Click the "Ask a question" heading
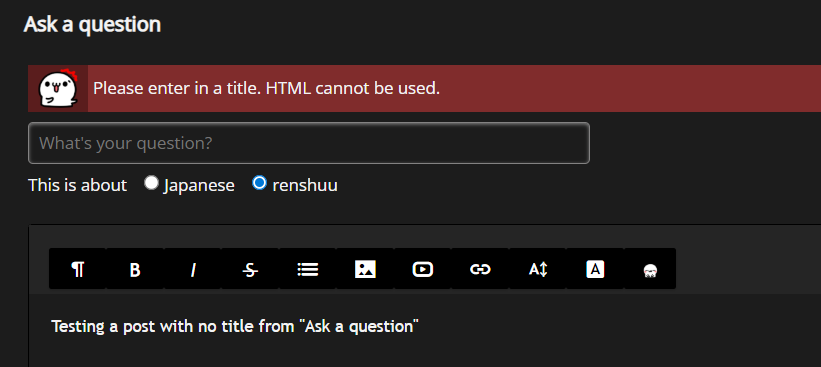This screenshot has width=821, height=367. click(92, 25)
